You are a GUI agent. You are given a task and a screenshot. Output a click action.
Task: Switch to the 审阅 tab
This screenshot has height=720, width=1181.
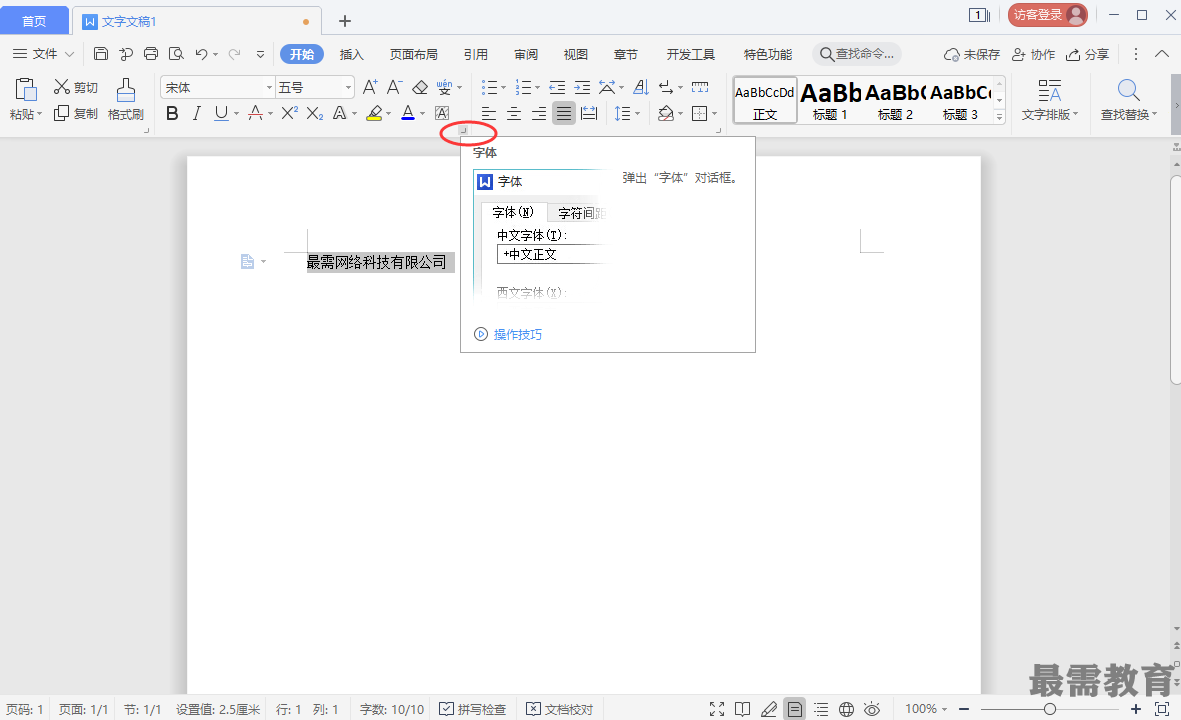526,54
